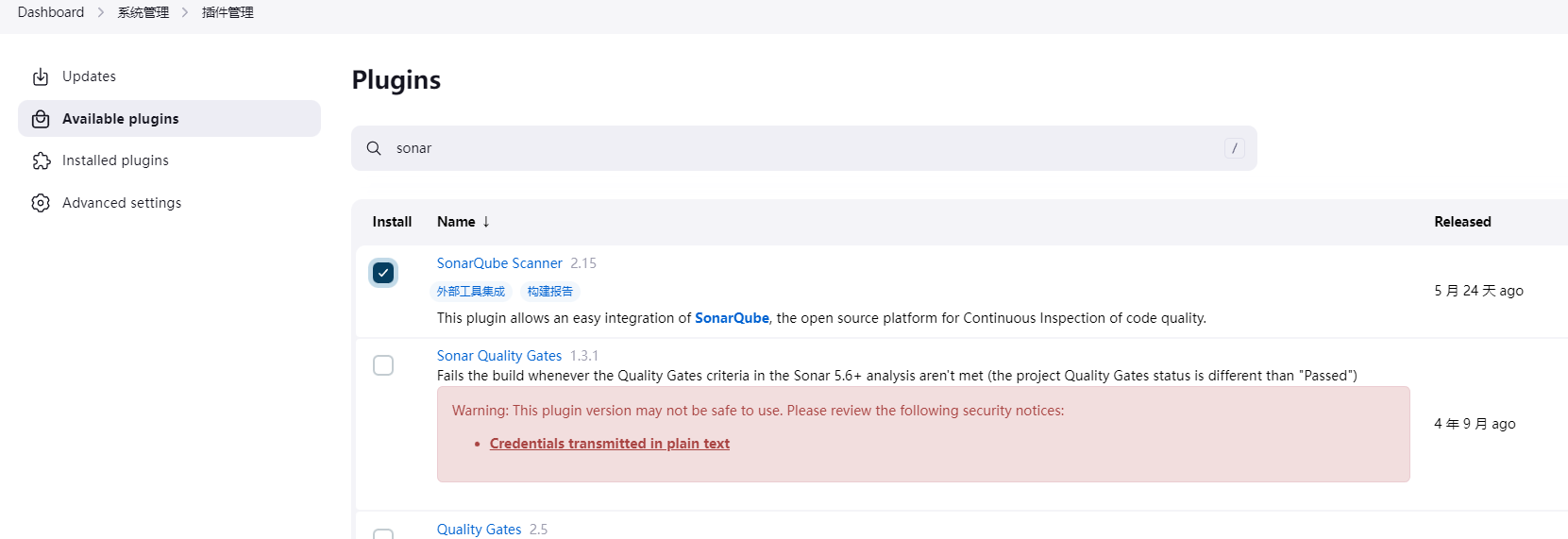Go to 系统管理 breadcrumb
Image resolution: width=1568 pixels, height=539 pixels.
(143, 12)
